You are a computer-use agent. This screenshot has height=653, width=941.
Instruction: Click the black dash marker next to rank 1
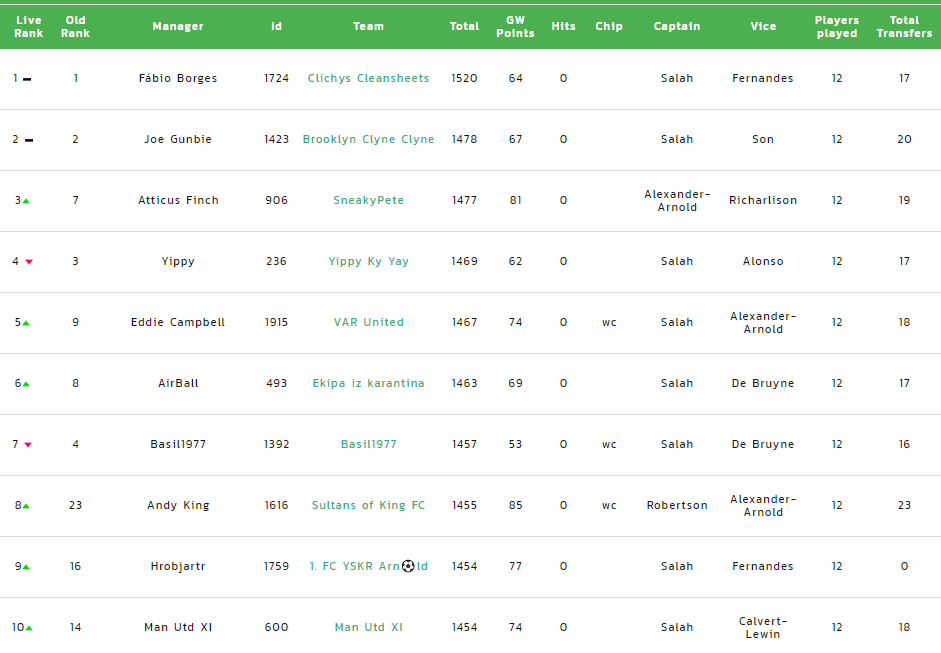(x=27, y=79)
